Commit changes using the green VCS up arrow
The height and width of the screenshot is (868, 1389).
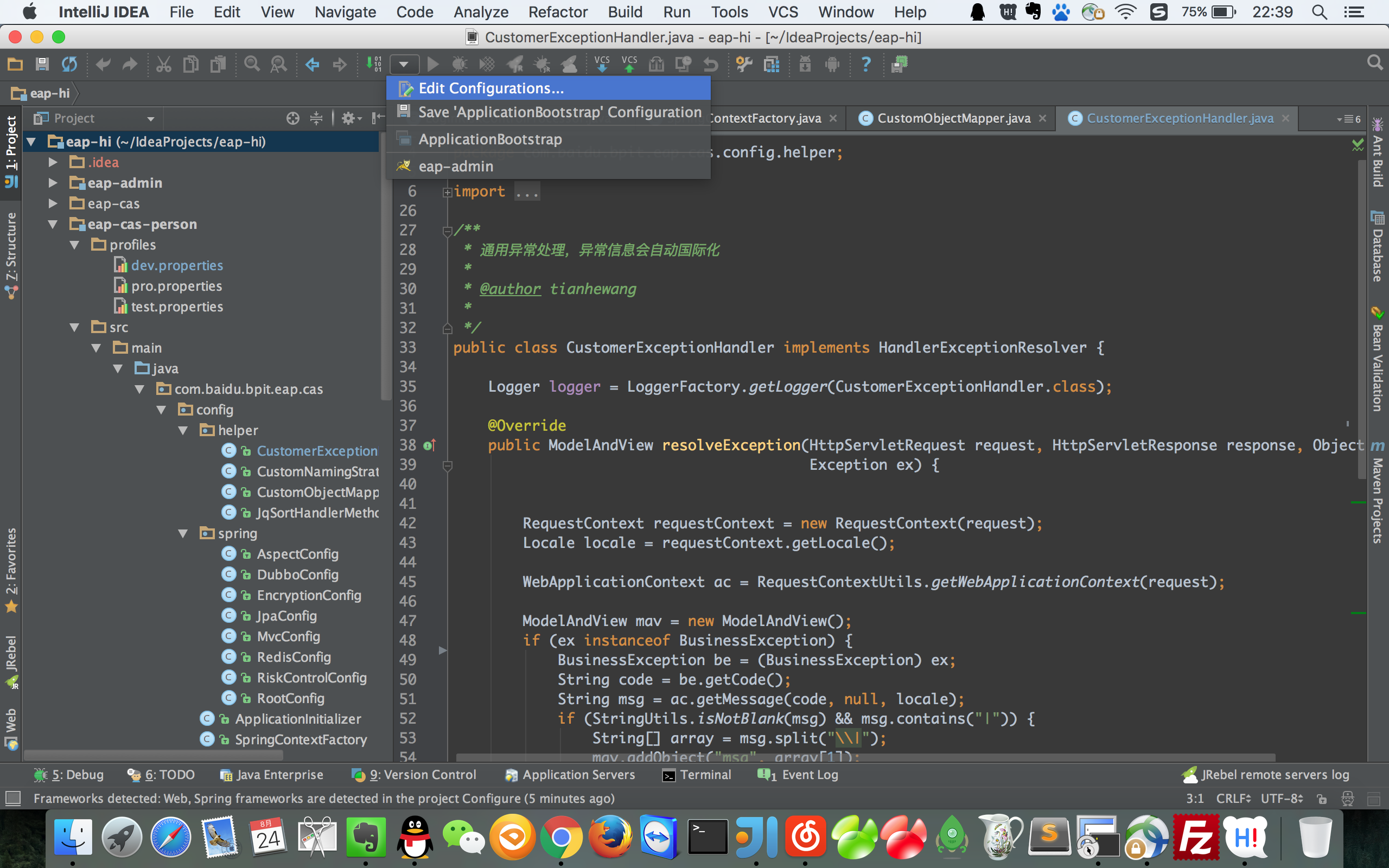629,65
